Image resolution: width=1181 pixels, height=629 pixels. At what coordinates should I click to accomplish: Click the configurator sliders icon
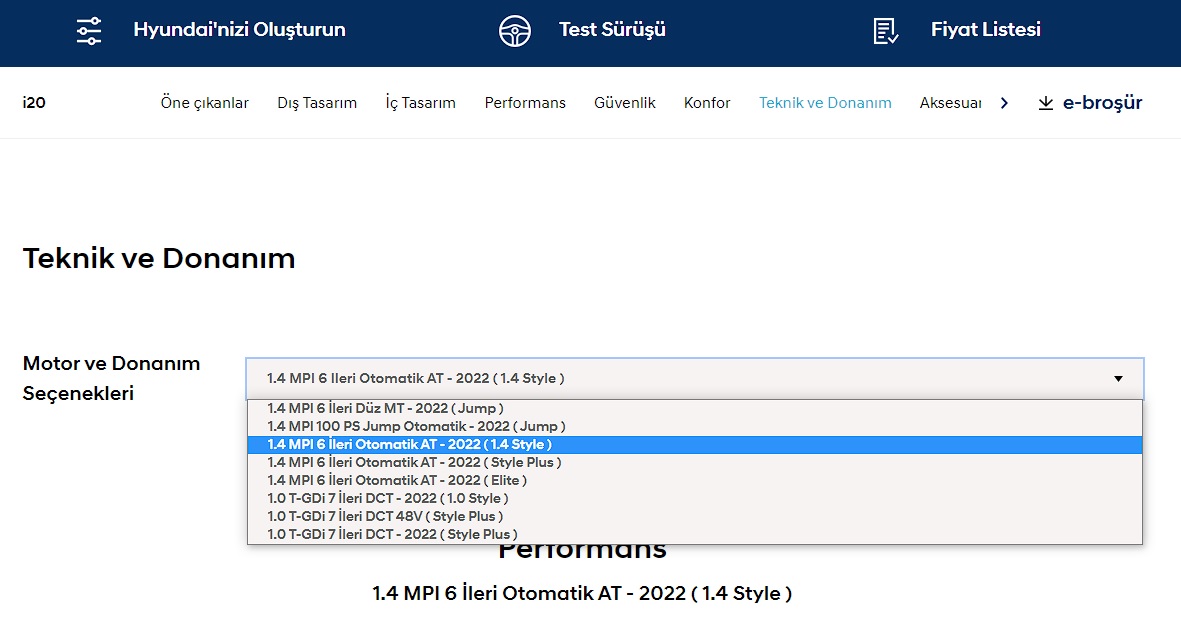pyautogui.click(x=89, y=31)
